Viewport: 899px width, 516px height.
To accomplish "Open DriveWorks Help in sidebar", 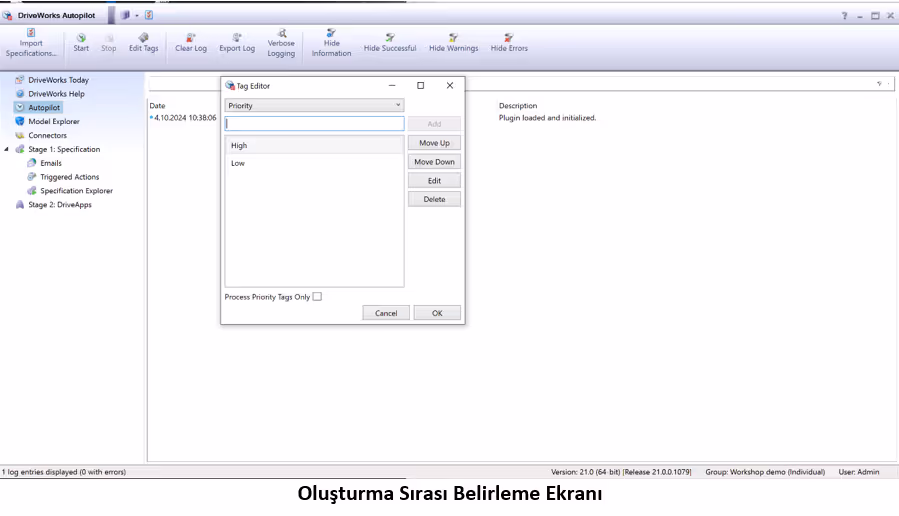I will coord(50,94).
